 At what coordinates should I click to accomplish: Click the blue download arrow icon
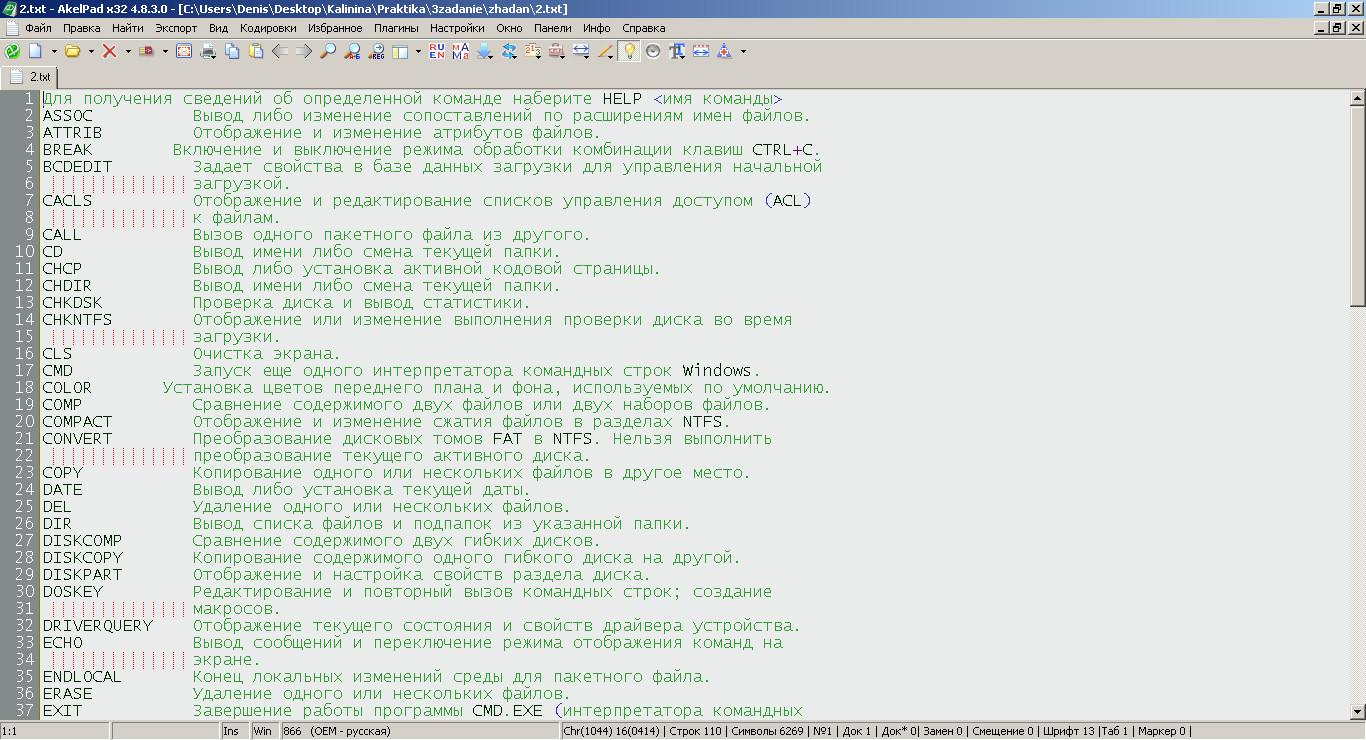coord(485,51)
